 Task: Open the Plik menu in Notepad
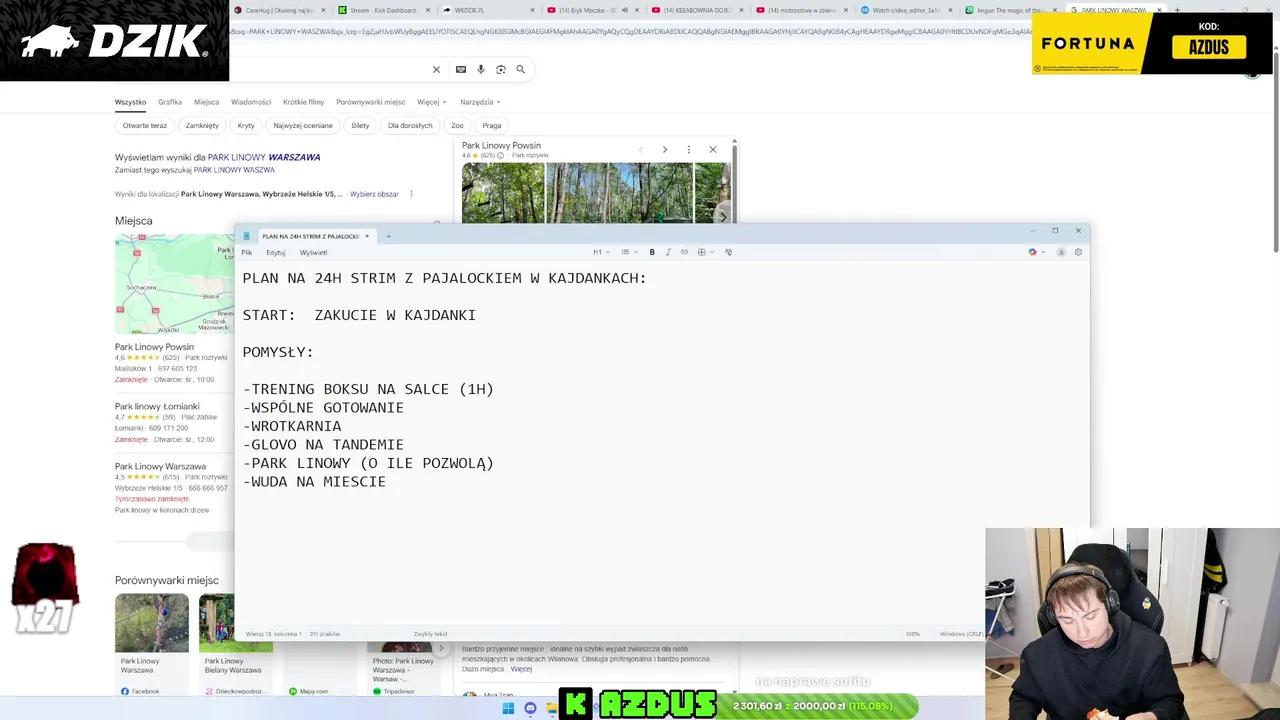point(246,253)
